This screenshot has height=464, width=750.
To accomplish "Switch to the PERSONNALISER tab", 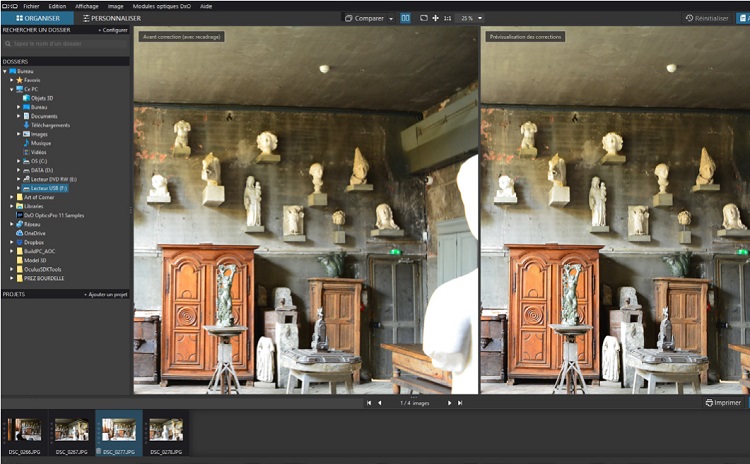I will coord(110,18).
